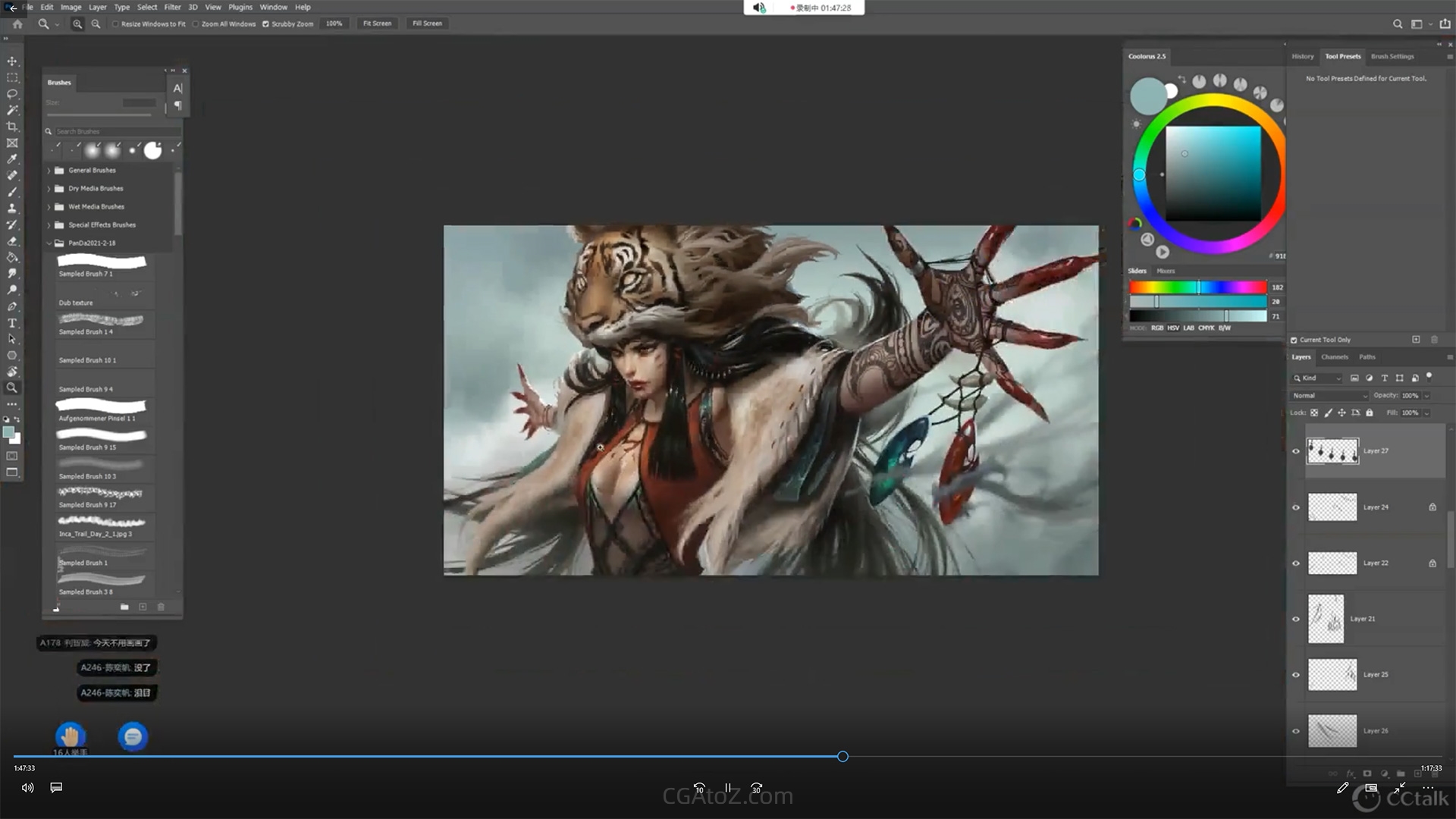Click the zoom out magnifier icon
This screenshot has height=819, width=1456.
tap(96, 24)
